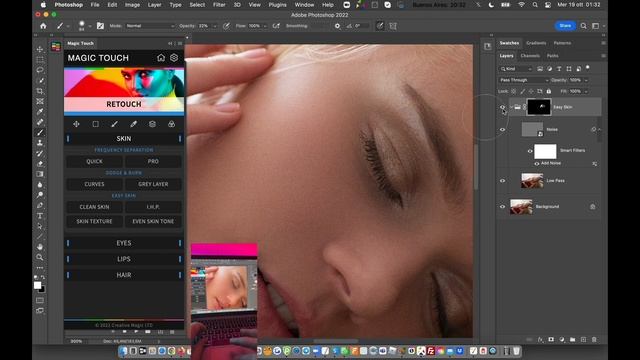Click the Low Pass layer thumbnail
Viewport: 640px width, 360px height.
tap(532, 180)
